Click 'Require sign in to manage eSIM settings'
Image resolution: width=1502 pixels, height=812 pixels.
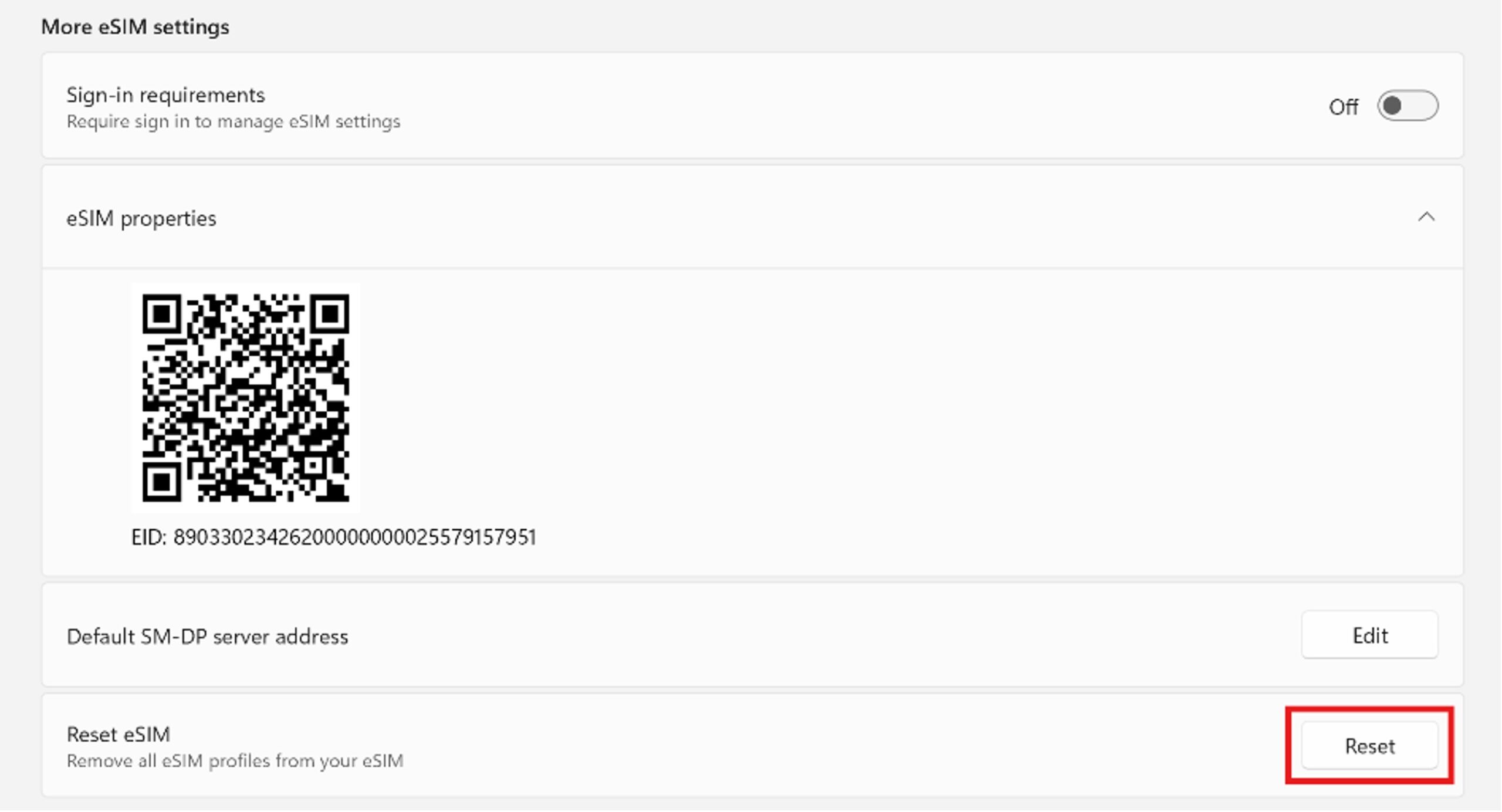click(x=234, y=121)
